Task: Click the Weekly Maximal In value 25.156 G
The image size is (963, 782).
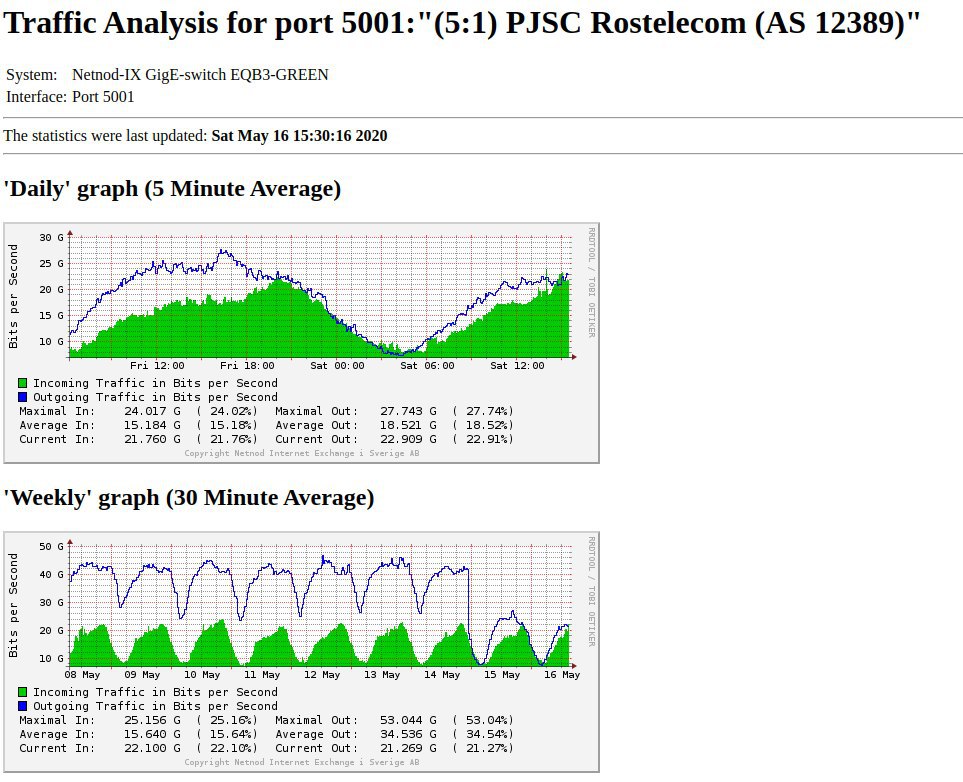Action: coord(152,720)
